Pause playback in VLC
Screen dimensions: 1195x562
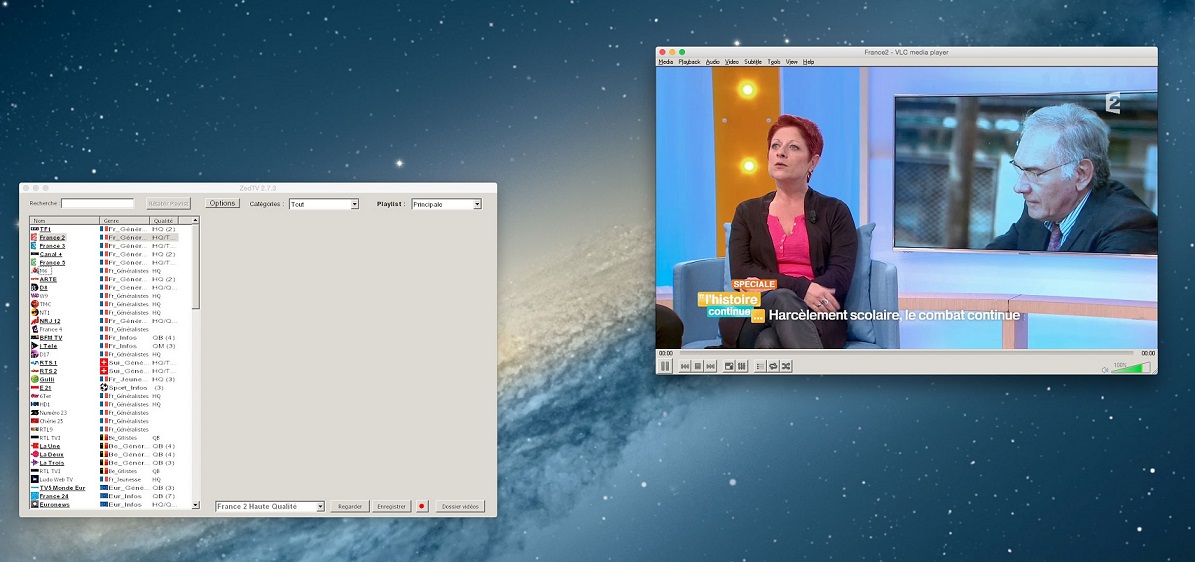(x=665, y=366)
